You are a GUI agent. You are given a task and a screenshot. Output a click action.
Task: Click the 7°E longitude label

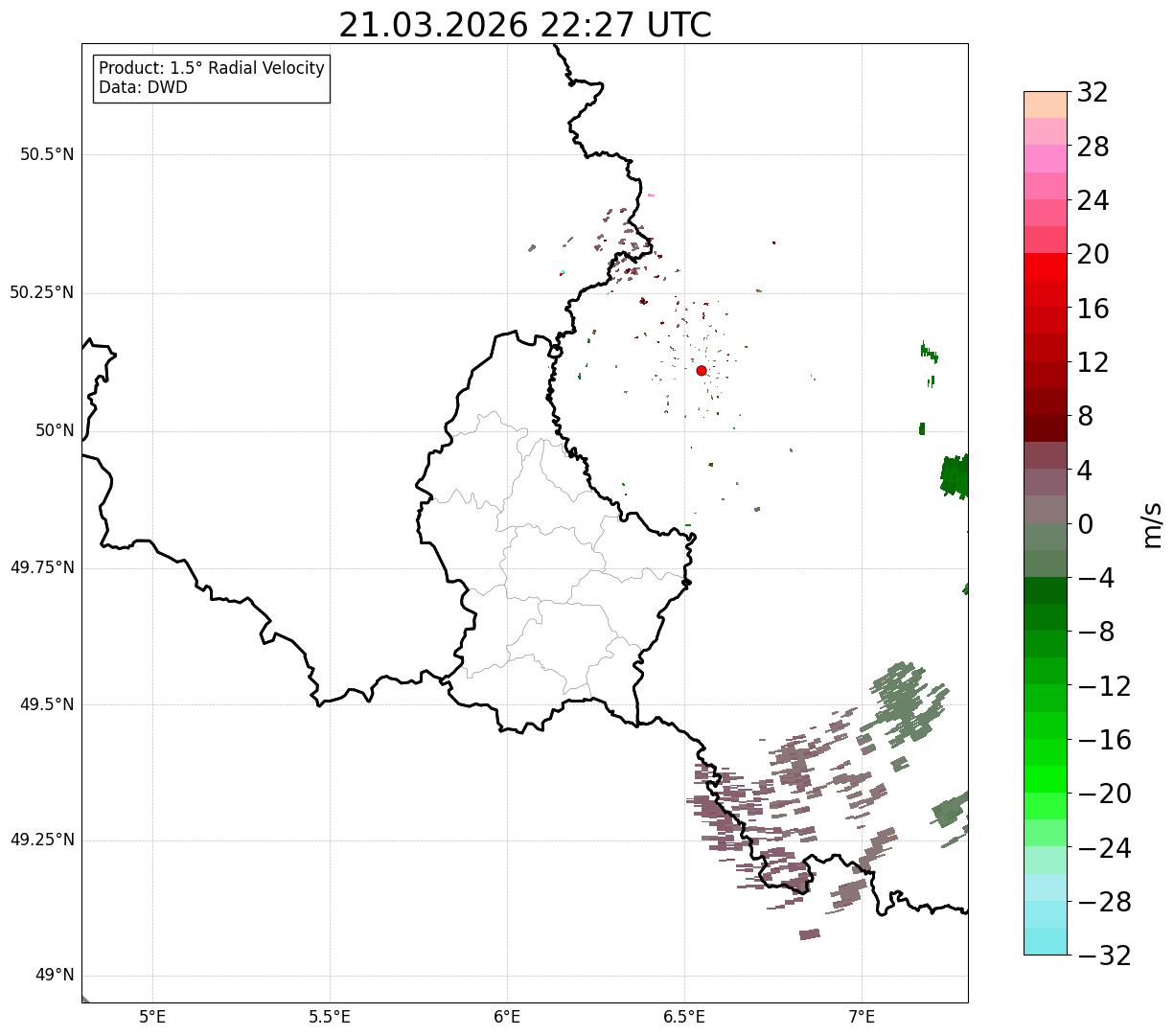(x=862, y=1017)
